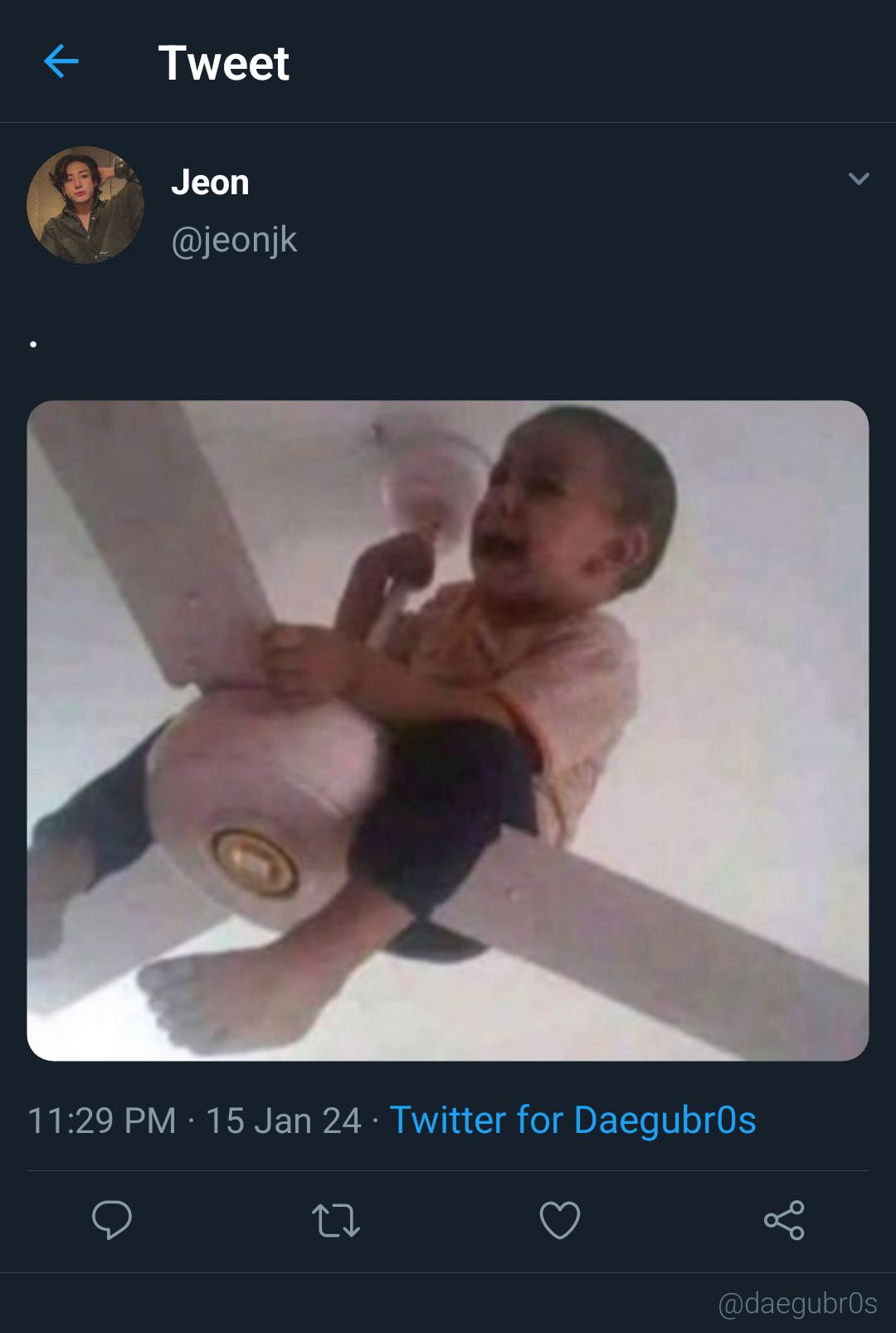
Task: Open the 'Twitter for Daegubr0s' source link
Action: 572,1120
